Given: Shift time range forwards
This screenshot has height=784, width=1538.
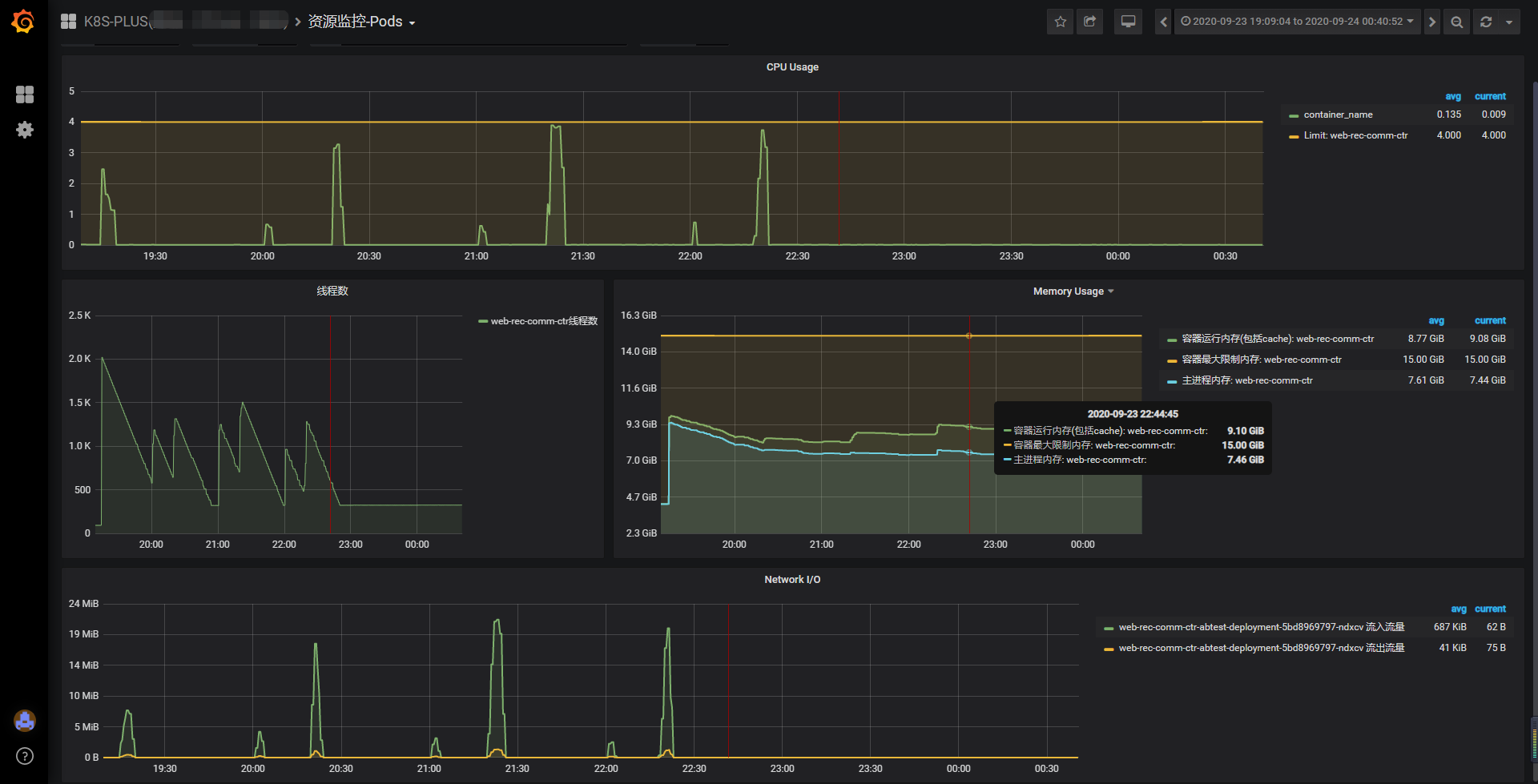Looking at the screenshot, I should tap(1432, 22).
